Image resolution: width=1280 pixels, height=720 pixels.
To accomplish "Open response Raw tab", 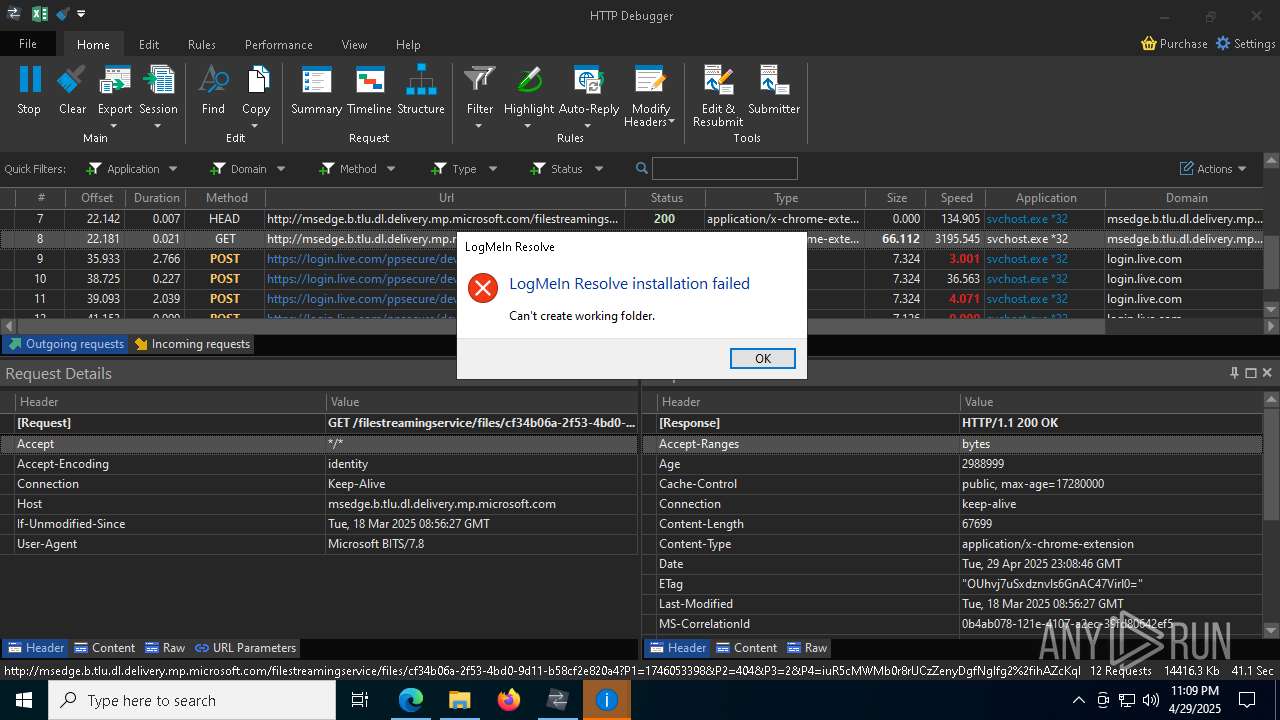I will coord(807,648).
